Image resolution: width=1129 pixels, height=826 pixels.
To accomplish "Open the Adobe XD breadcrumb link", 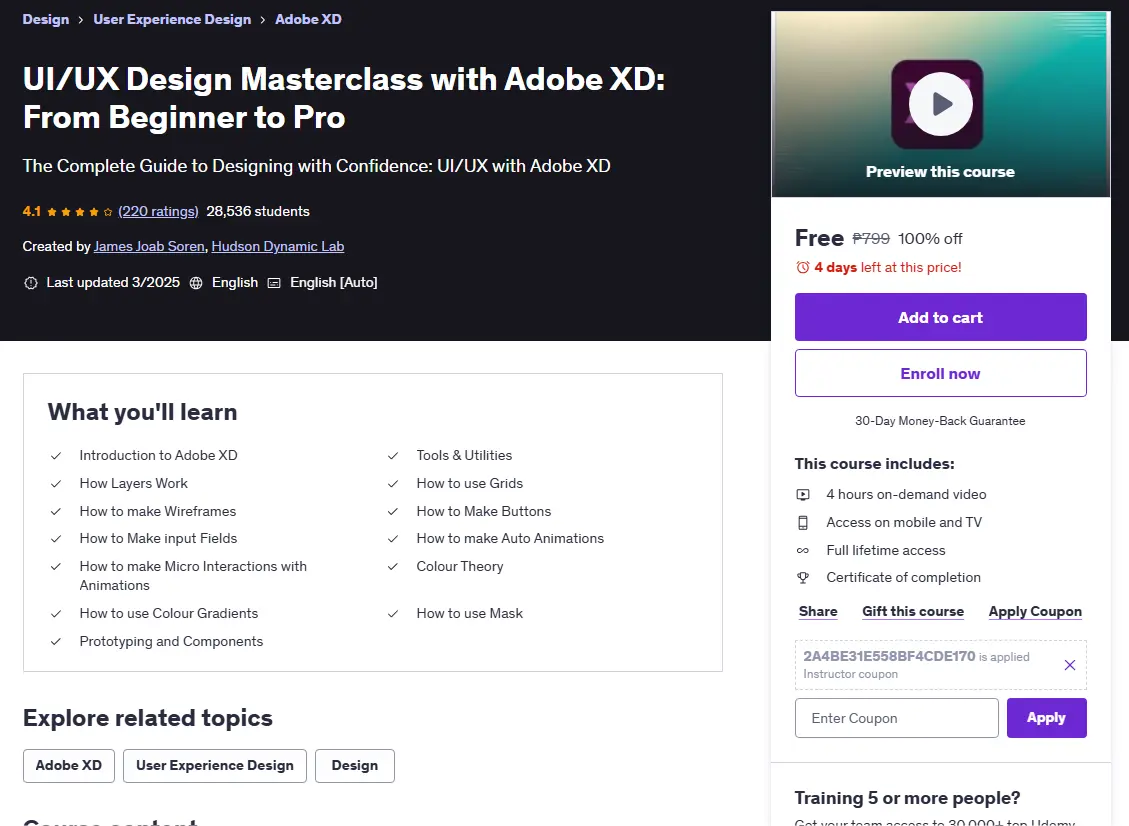I will click(308, 19).
